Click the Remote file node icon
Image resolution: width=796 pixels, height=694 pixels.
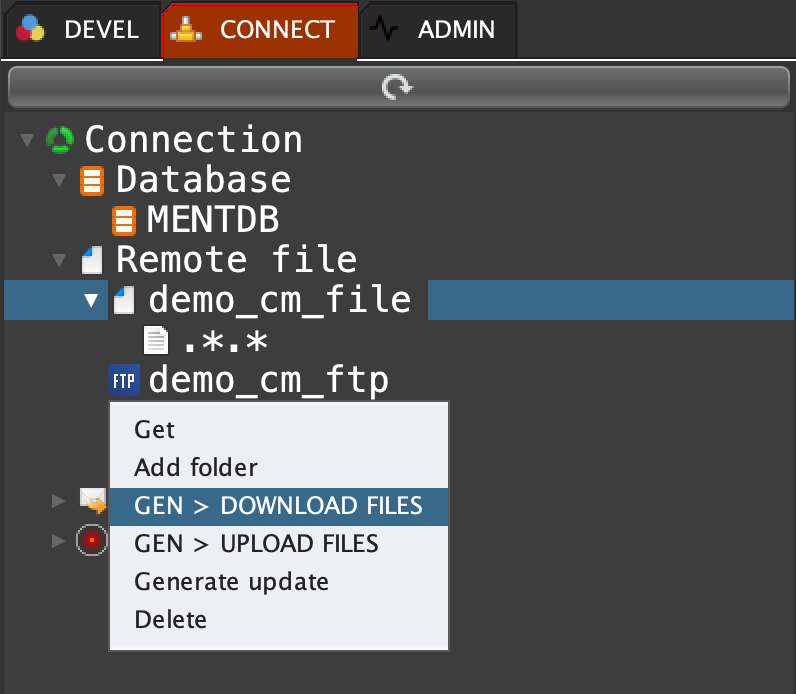[92, 261]
